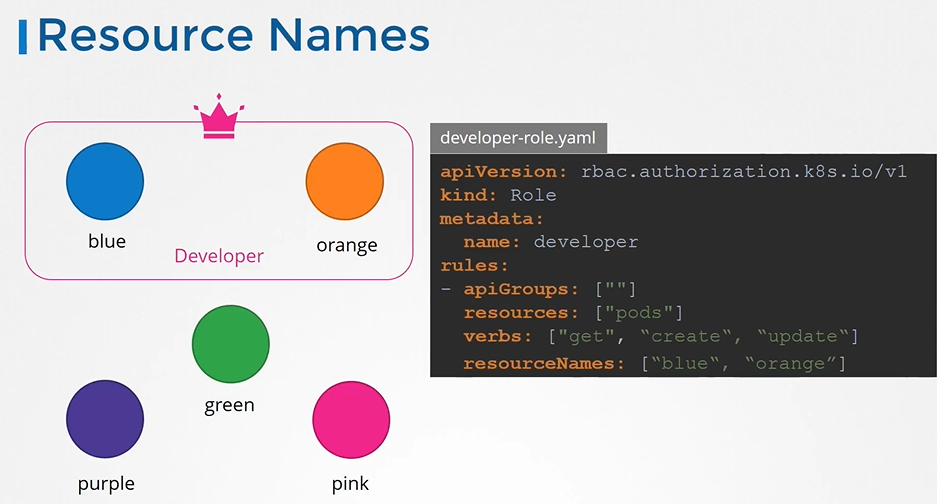Click the pink pod circle
The width and height of the screenshot is (937, 504).
tap(351, 420)
